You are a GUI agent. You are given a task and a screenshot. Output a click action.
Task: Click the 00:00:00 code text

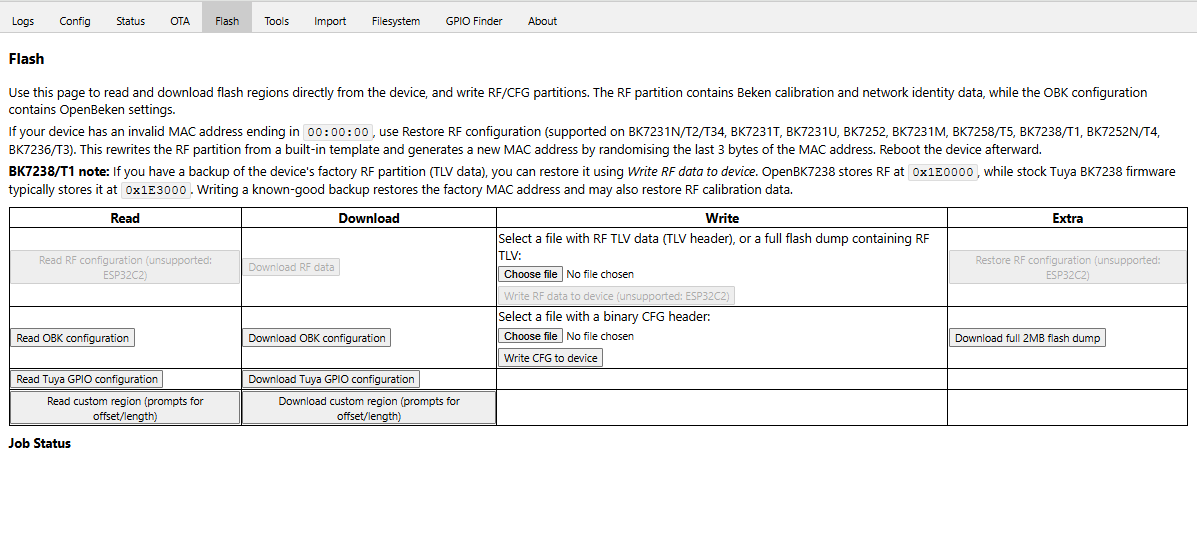tap(338, 131)
